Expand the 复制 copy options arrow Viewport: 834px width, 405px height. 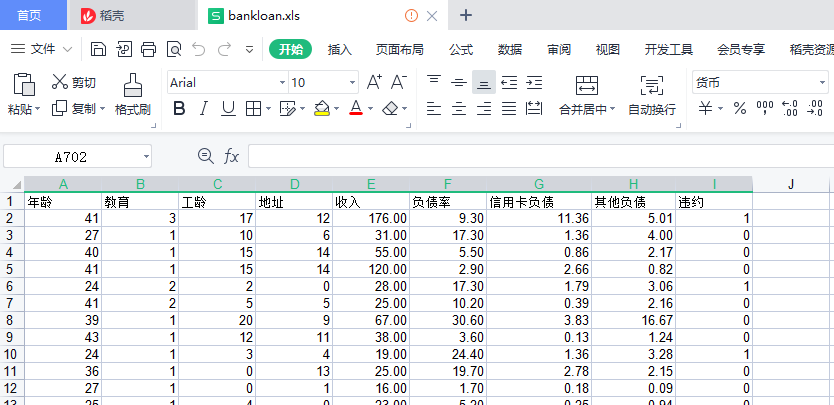(x=102, y=109)
